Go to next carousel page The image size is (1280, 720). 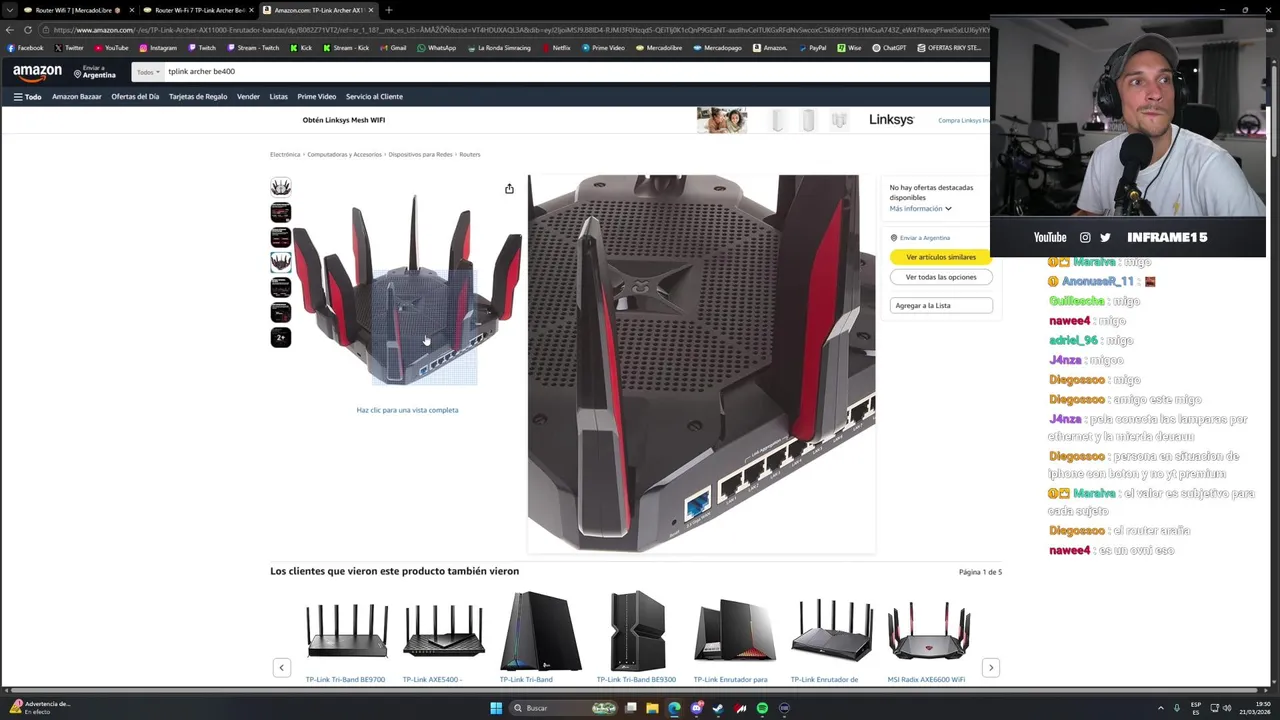tap(991, 667)
